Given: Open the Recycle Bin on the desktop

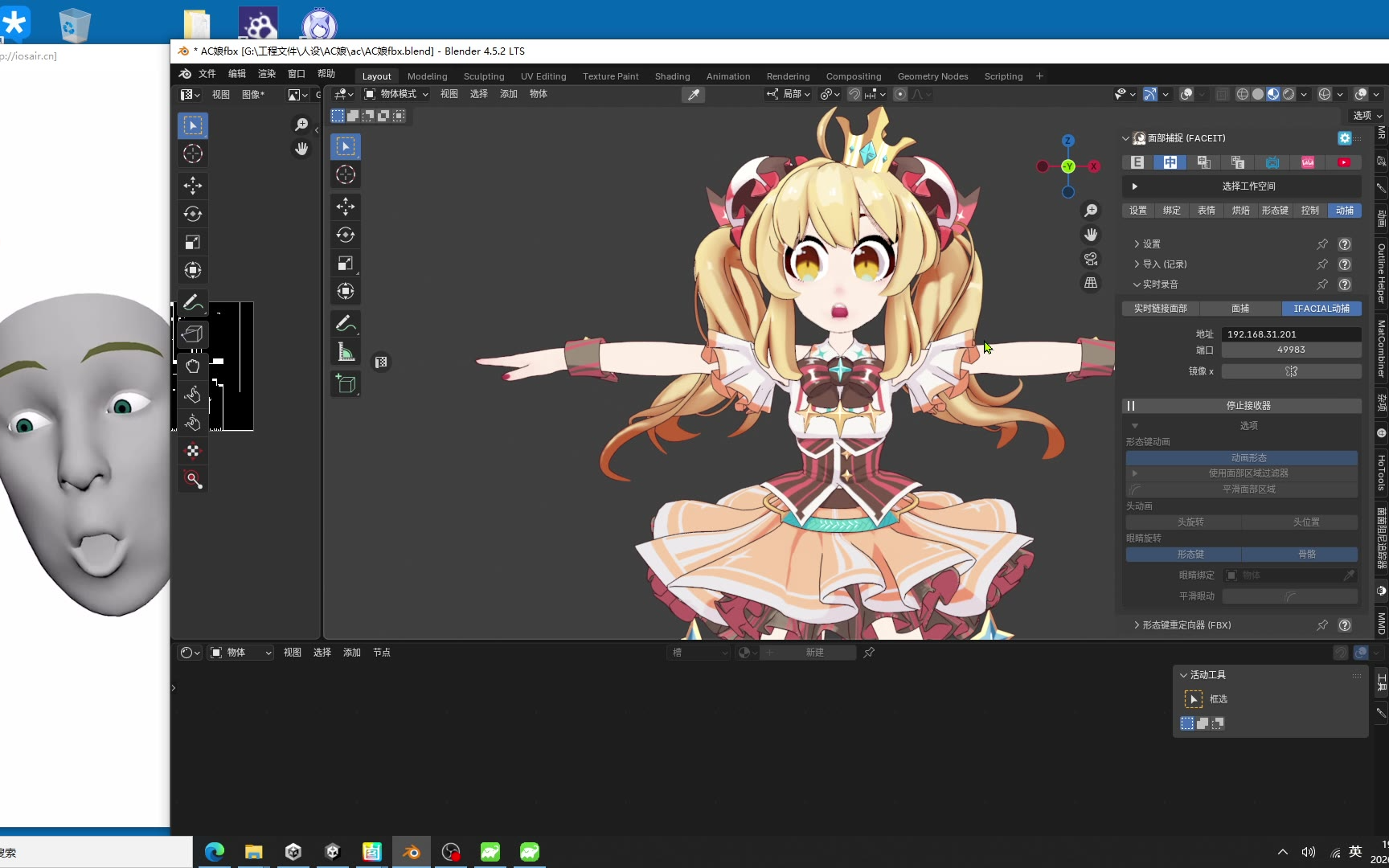Looking at the screenshot, I should 74,25.
